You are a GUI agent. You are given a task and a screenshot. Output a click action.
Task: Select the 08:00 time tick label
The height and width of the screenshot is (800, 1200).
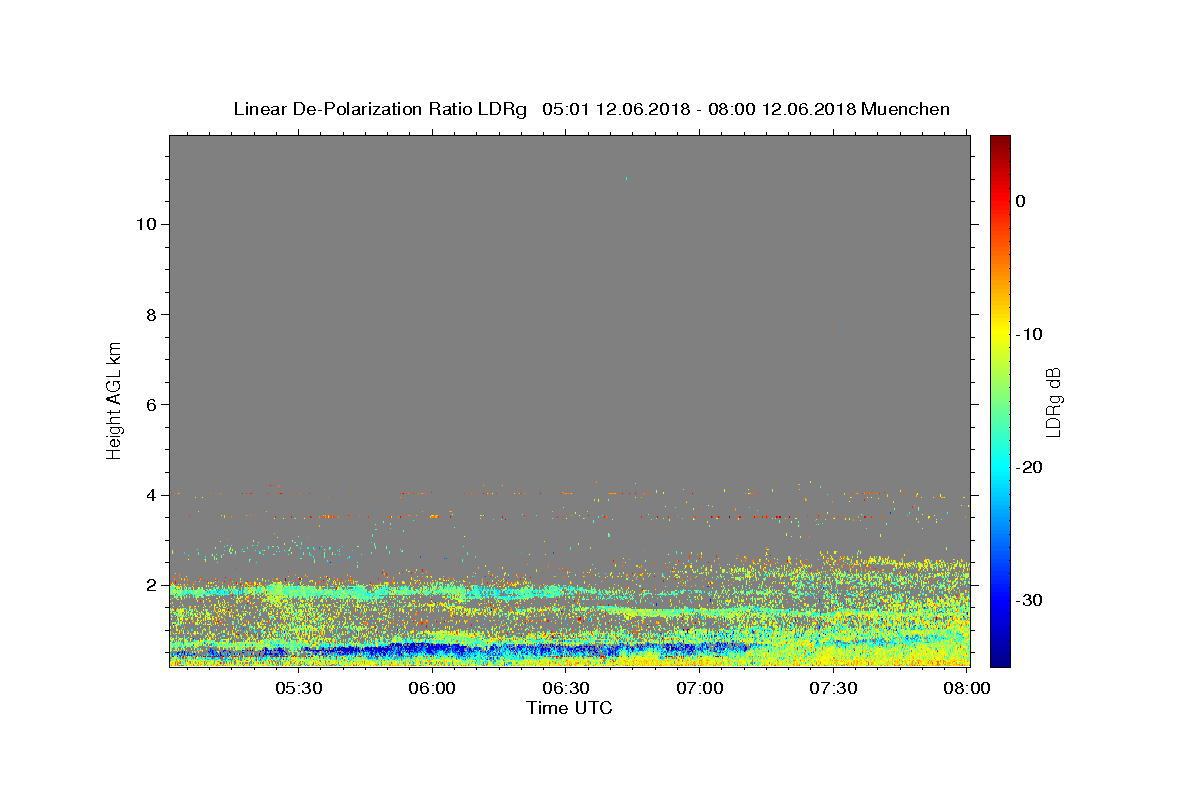pos(967,688)
